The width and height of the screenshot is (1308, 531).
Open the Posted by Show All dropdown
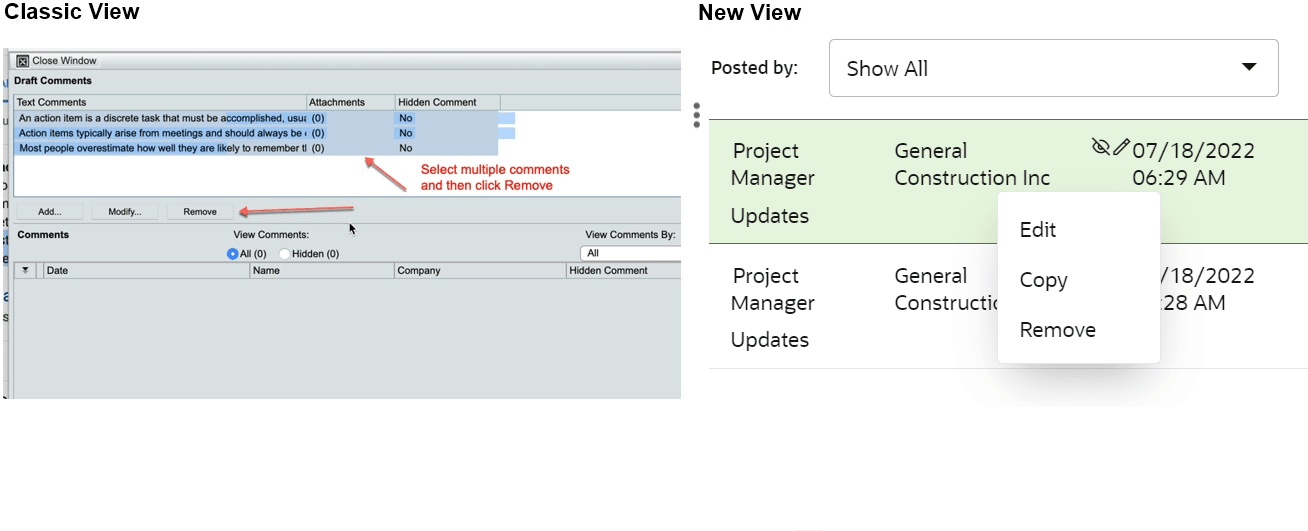point(1053,68)
